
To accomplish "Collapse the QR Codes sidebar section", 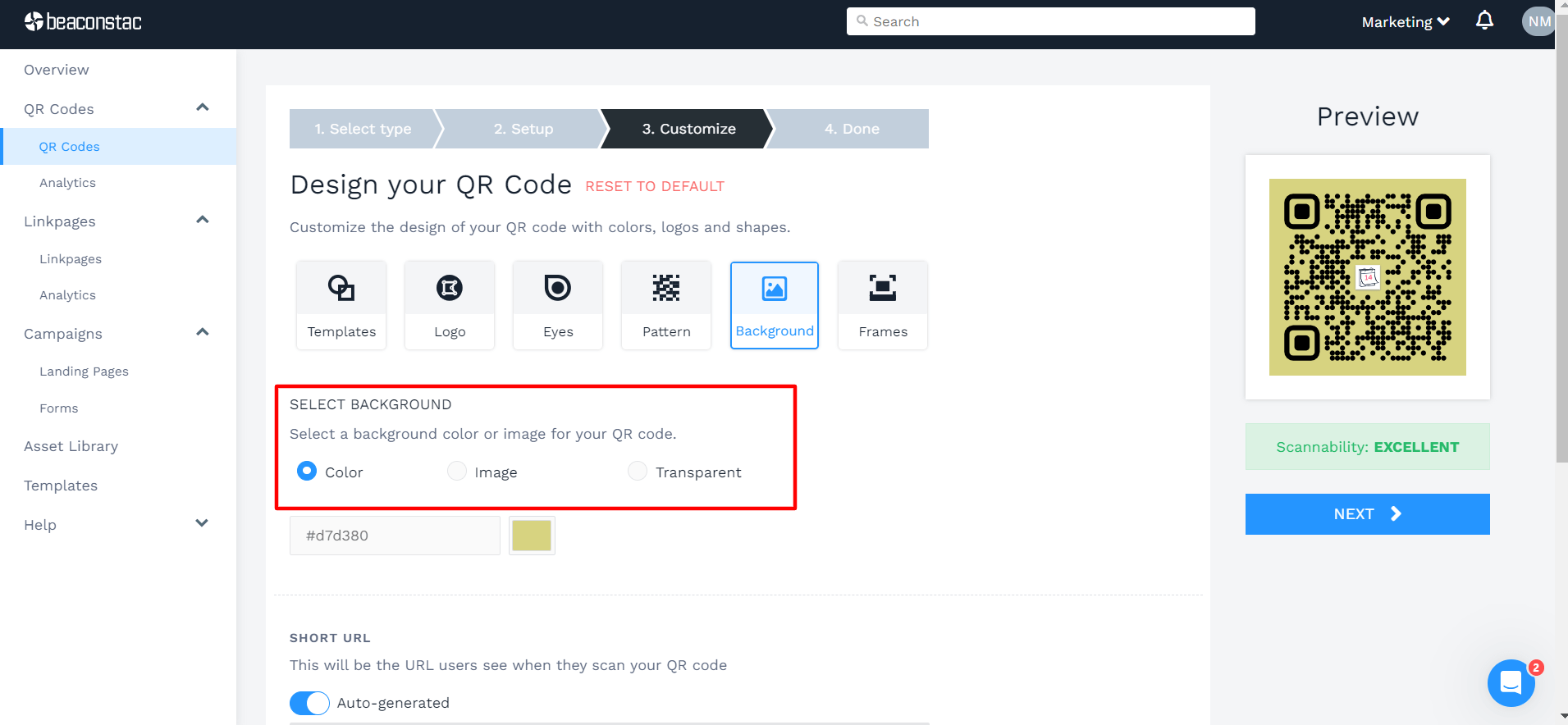I will tap(203, 107).
